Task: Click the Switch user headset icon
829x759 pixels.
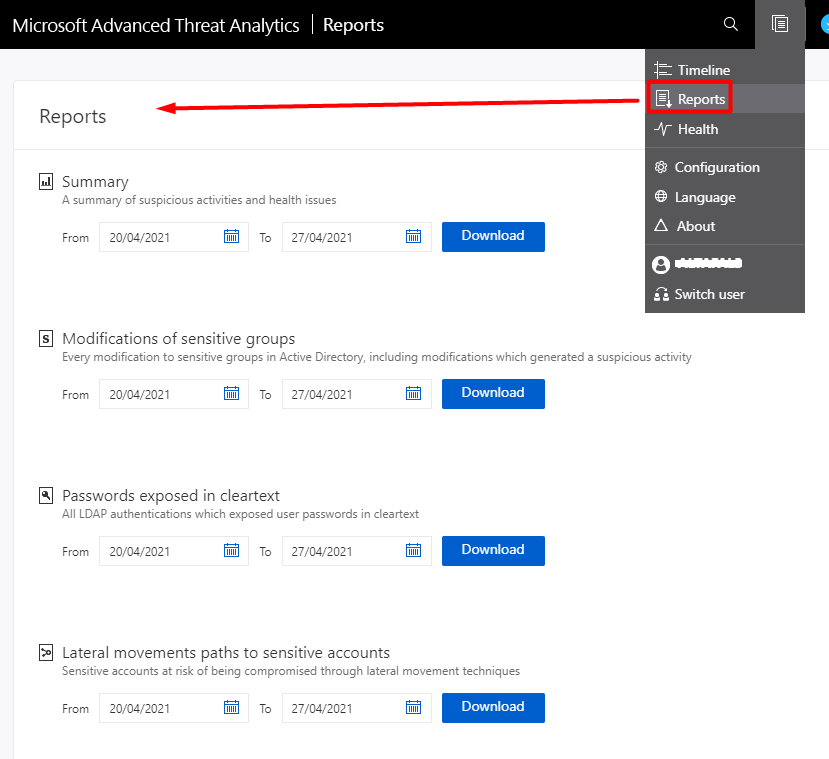Action: (x=661, y=294)
